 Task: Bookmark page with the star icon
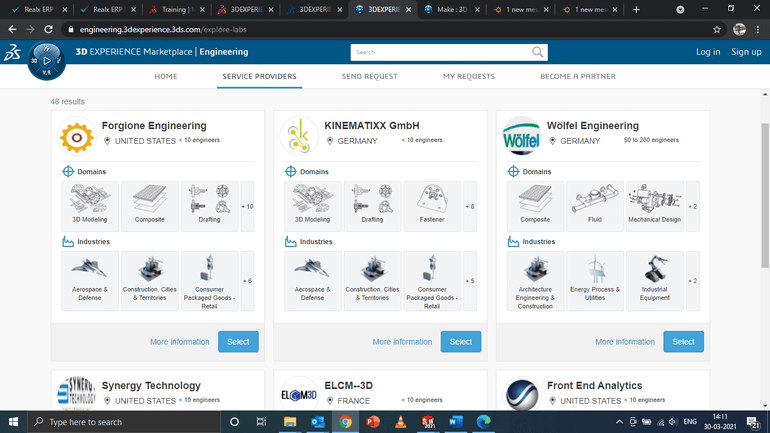point(717,29)
